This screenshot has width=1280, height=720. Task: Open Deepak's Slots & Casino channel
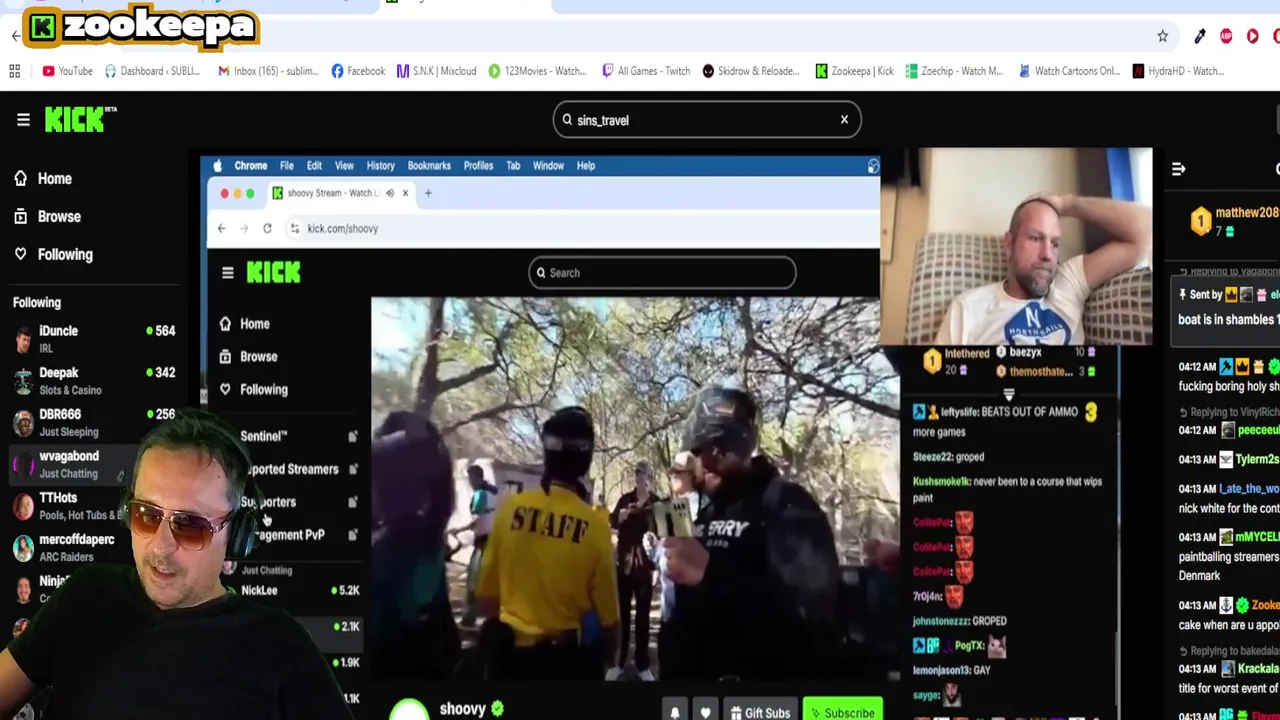95,381
